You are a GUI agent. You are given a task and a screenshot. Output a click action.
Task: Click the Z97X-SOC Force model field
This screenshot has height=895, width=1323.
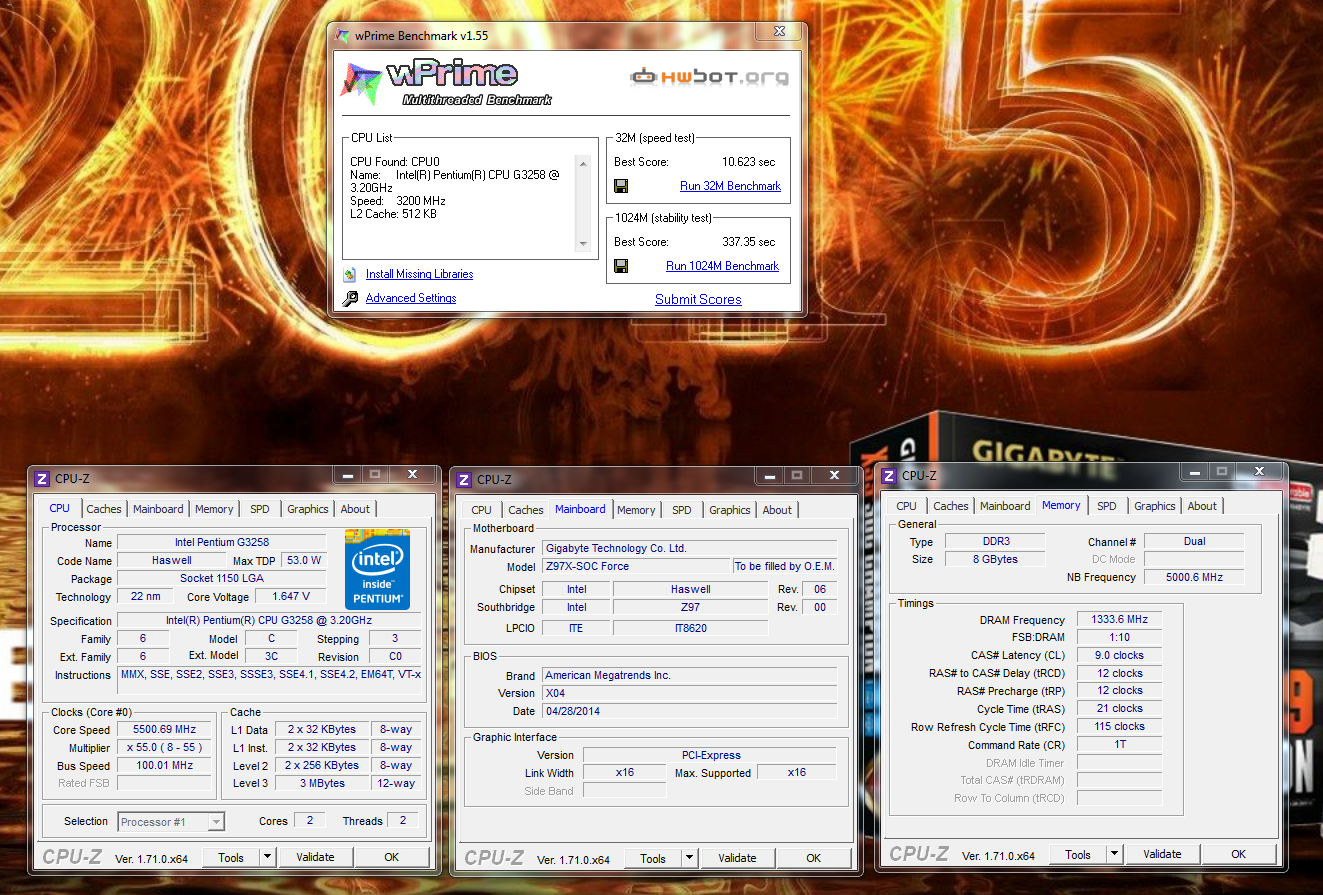[636, 566]
